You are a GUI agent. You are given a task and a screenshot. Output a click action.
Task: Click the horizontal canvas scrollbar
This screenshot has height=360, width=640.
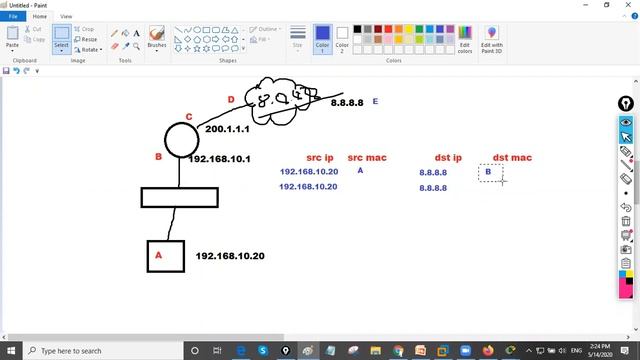pos(145,337)
